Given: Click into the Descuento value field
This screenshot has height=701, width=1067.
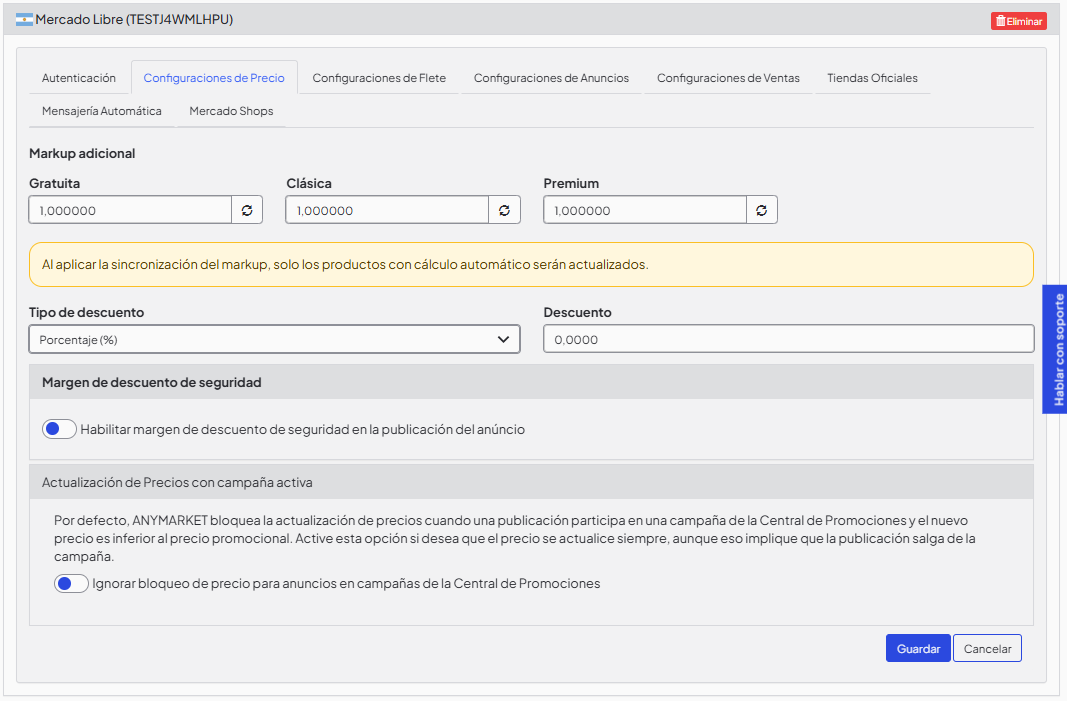Looking at the screenshot, I should [x=789, y=339].
